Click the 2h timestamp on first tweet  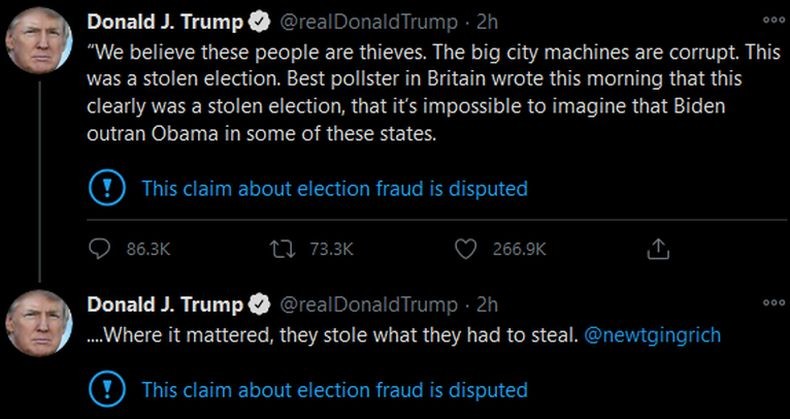coord(487,22)
